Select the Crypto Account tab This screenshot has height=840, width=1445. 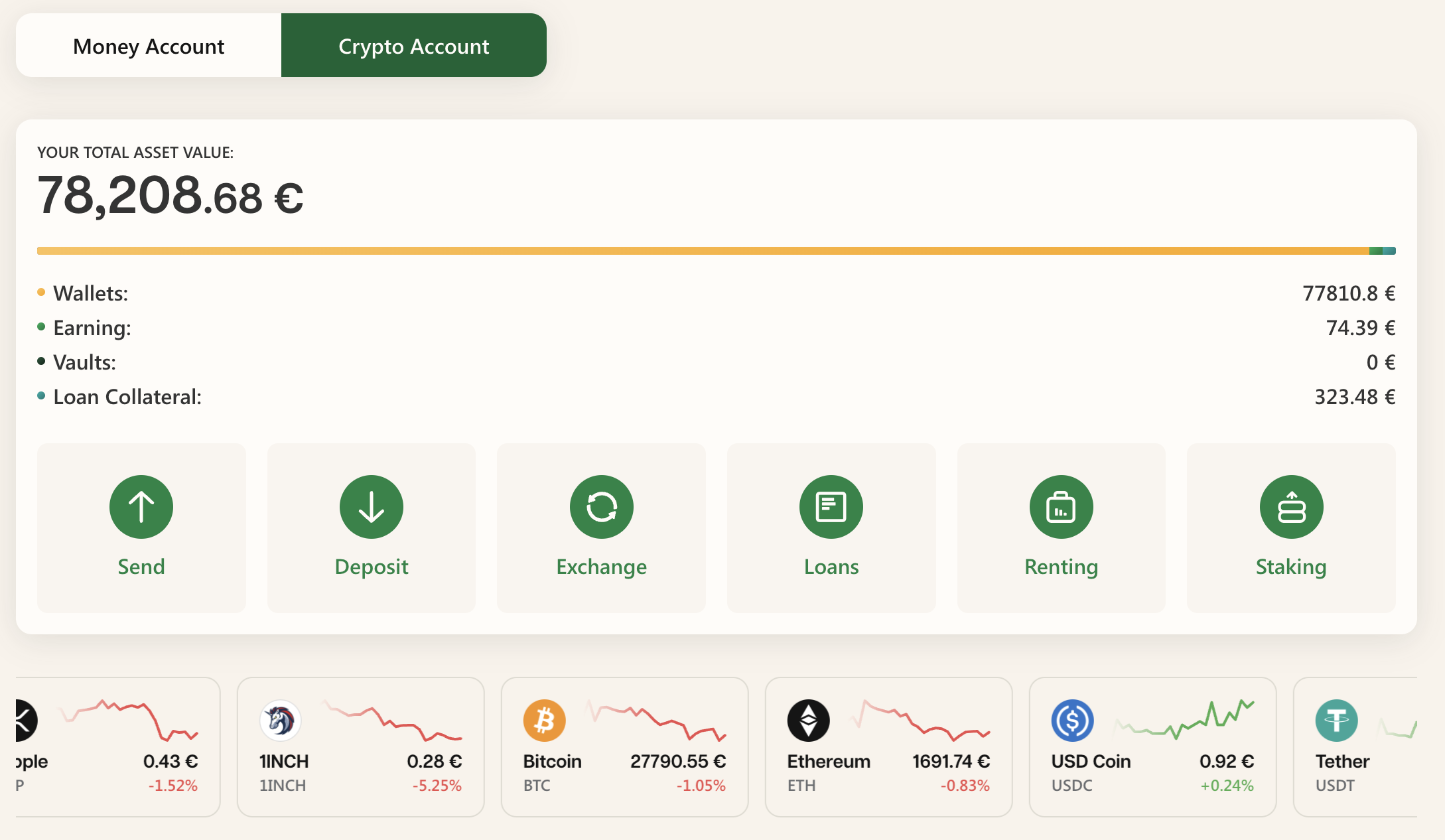(414, 46)
